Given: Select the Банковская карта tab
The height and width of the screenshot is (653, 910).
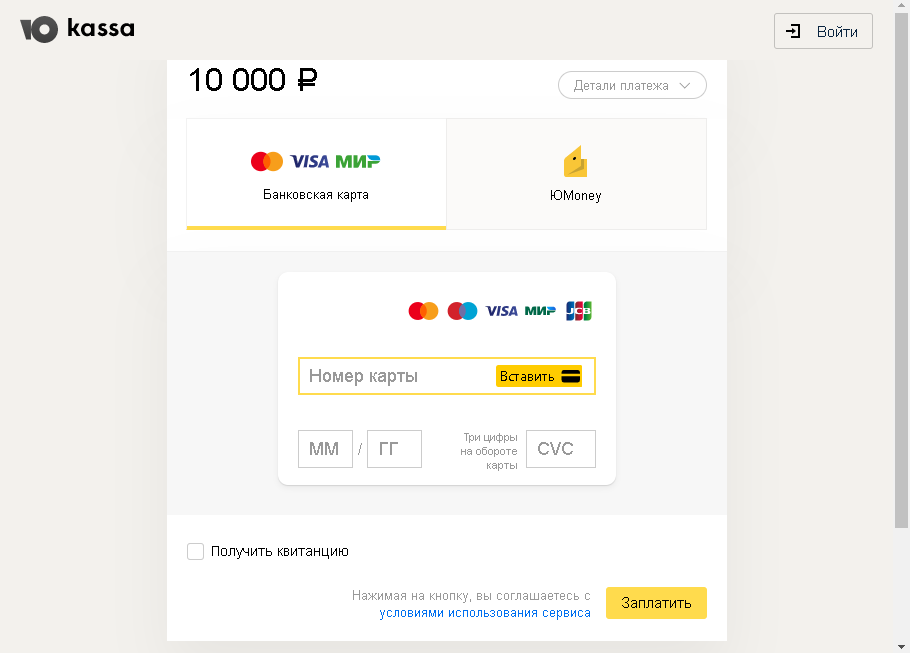Looking at the screenshot, I should coord(316,174).
